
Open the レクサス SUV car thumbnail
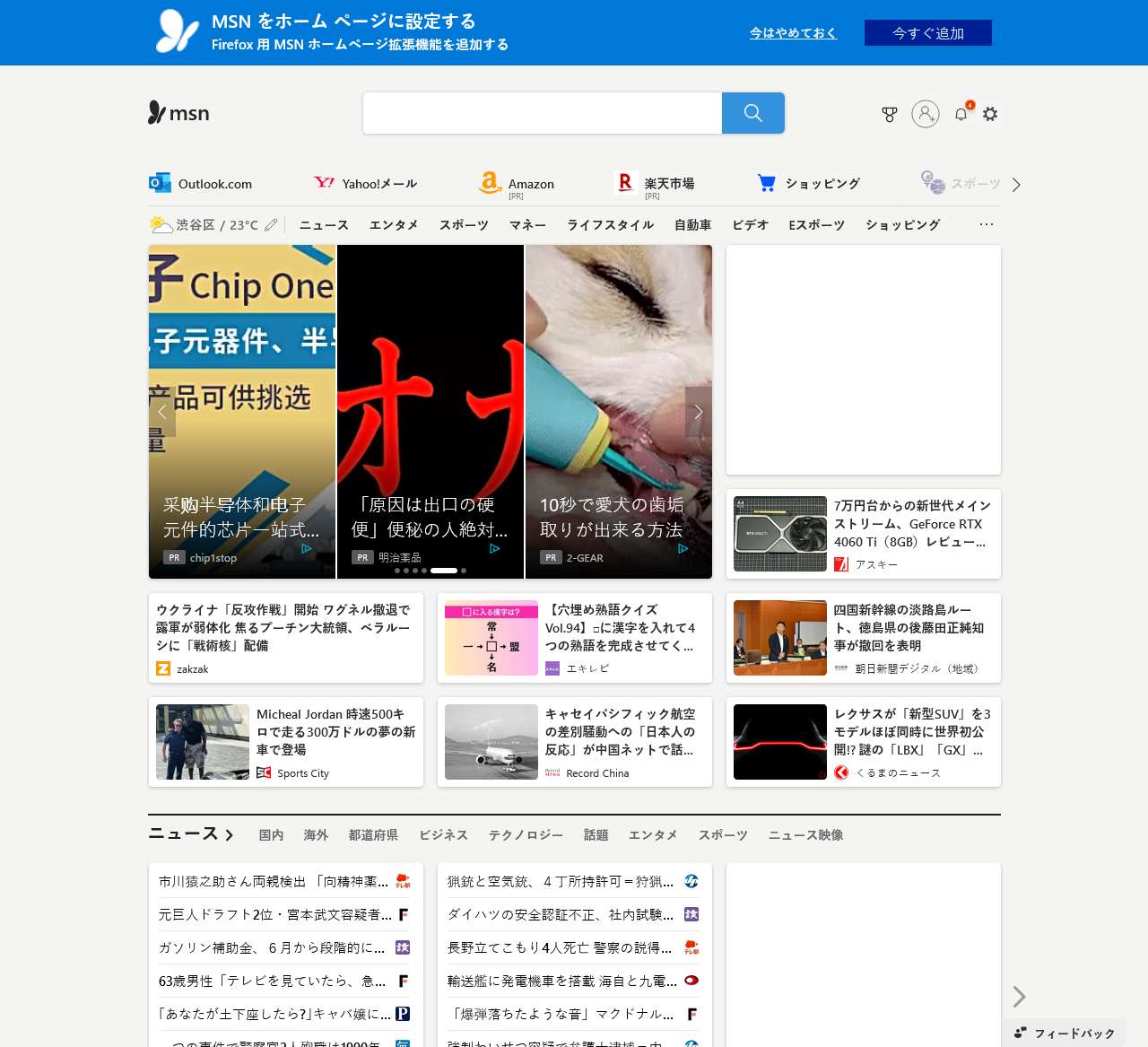point(780,742)
